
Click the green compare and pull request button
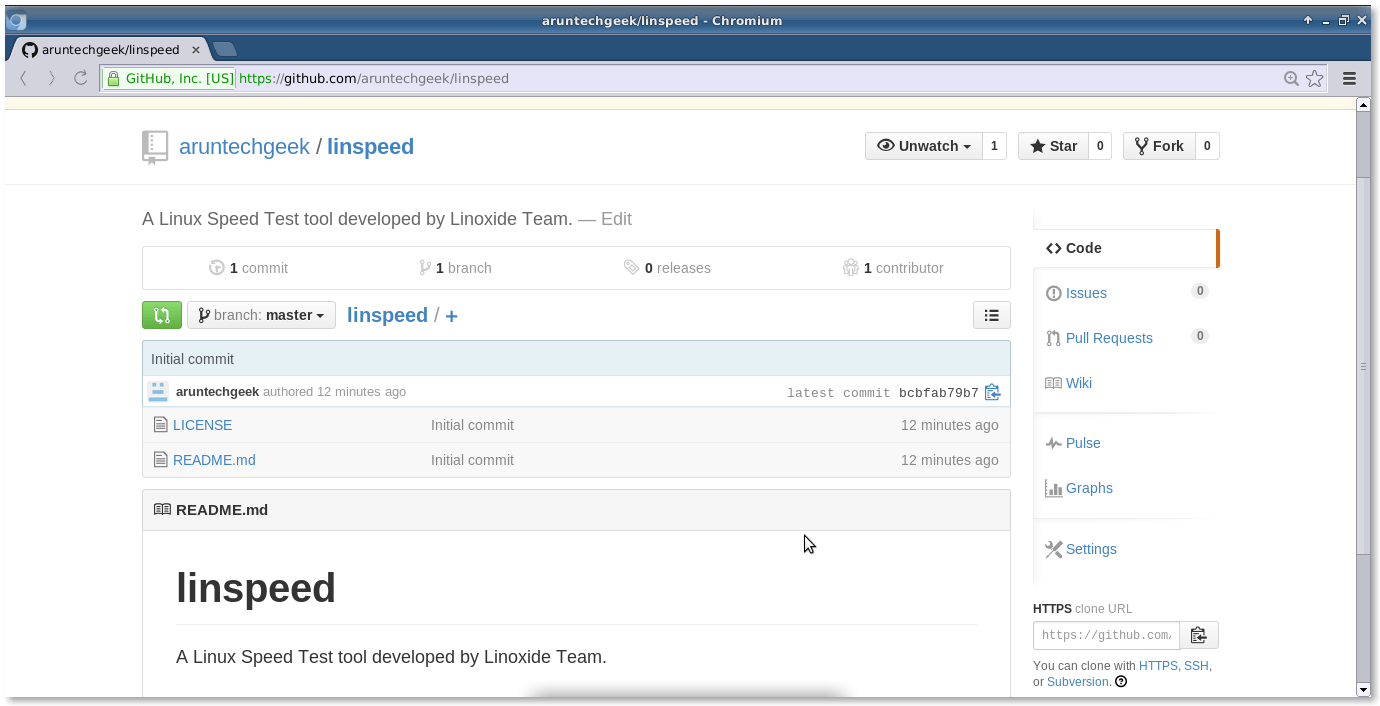click(x=162, y=314)
